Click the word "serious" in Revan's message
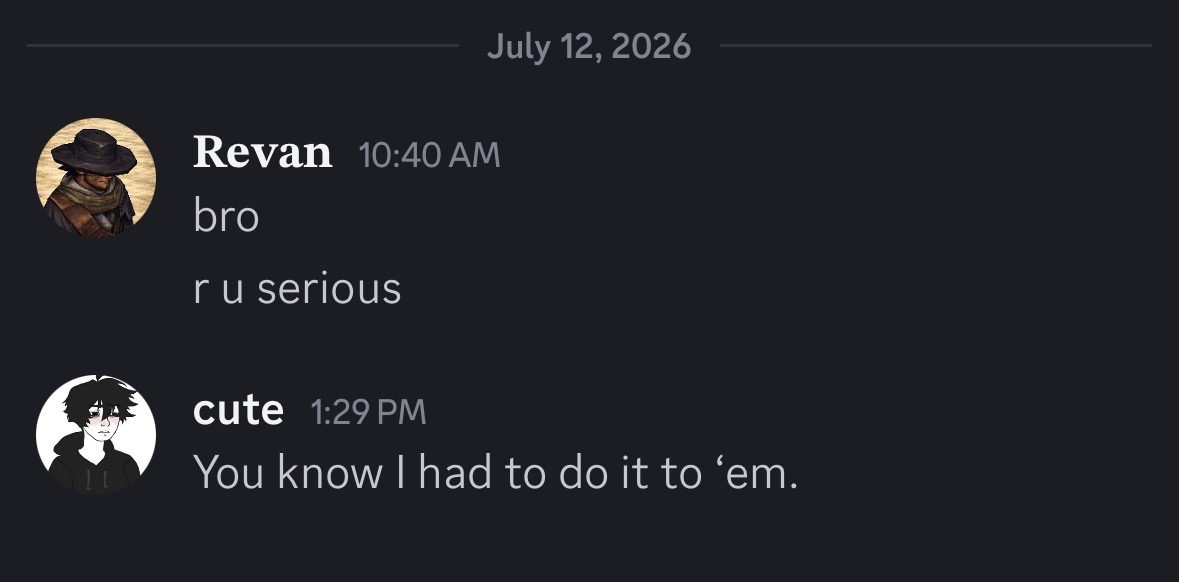This screenshot has height=582, width=1179. pos(329,289)
